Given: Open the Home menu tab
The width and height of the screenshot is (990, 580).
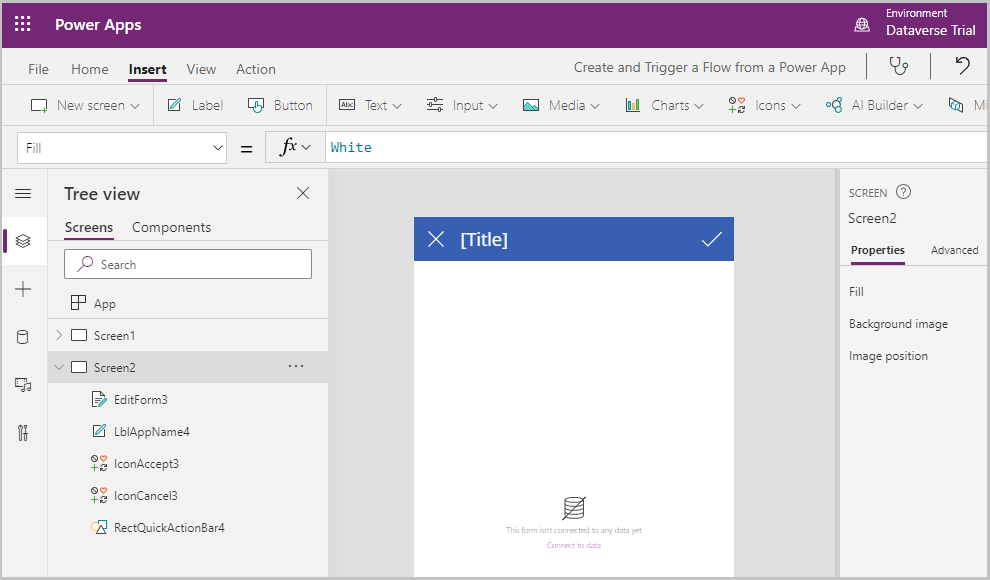Looking at the screenshot, I should click(x=90, y=69).
